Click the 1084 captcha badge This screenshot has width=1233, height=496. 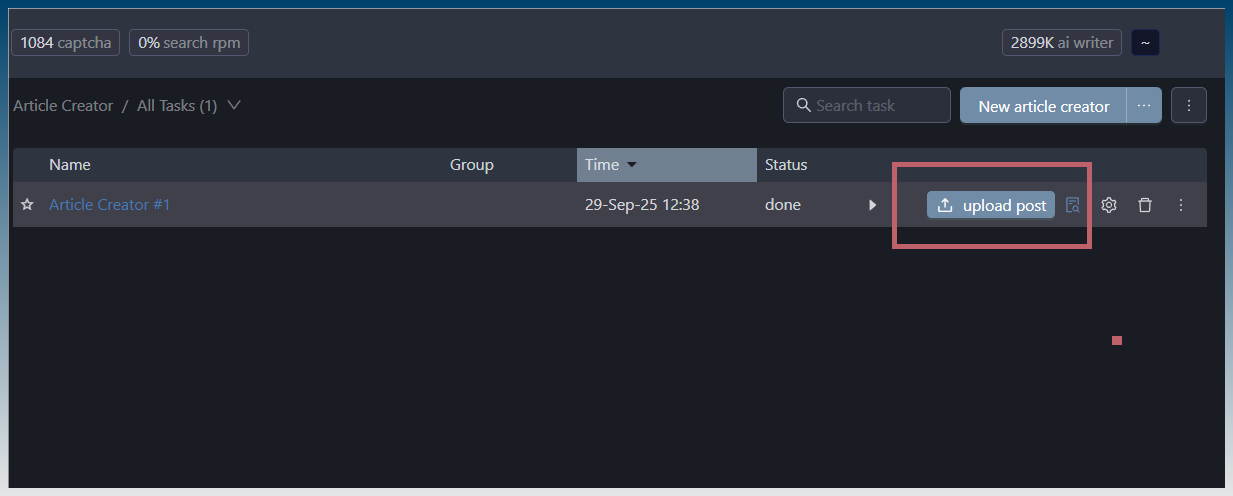[66, 43]
